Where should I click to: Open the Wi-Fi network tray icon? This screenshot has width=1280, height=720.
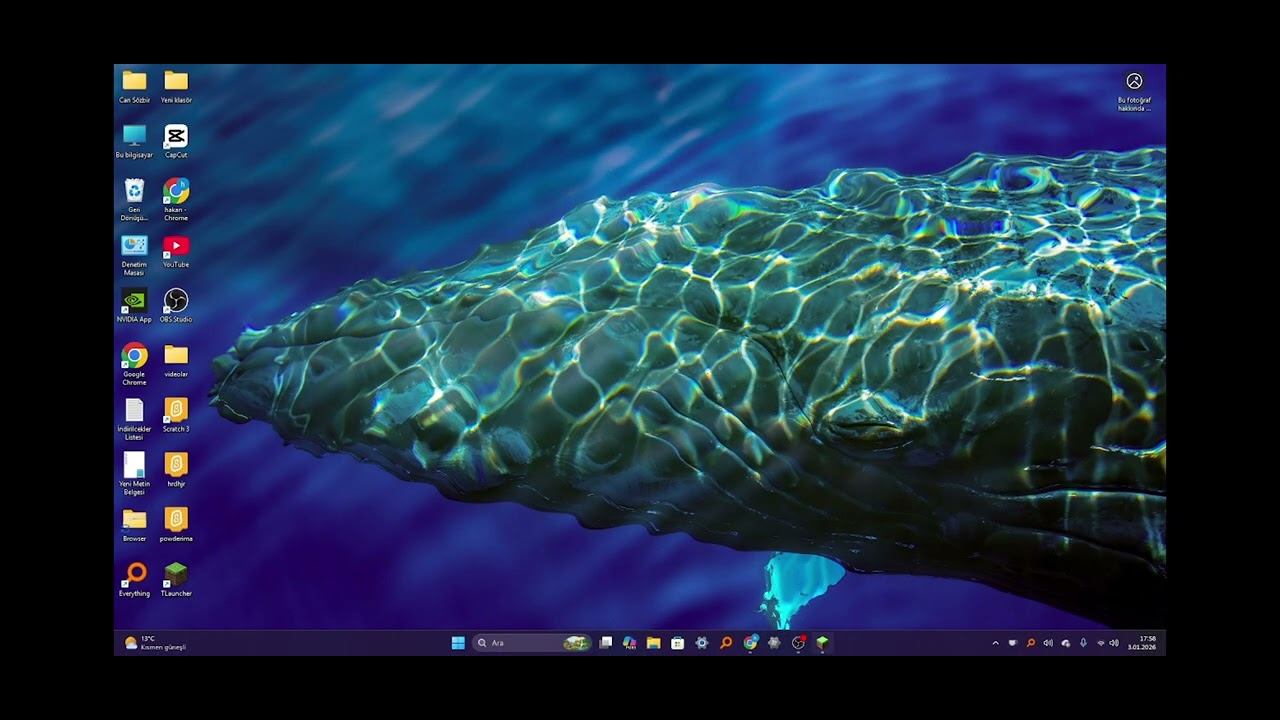click(x=1101, y=643)
